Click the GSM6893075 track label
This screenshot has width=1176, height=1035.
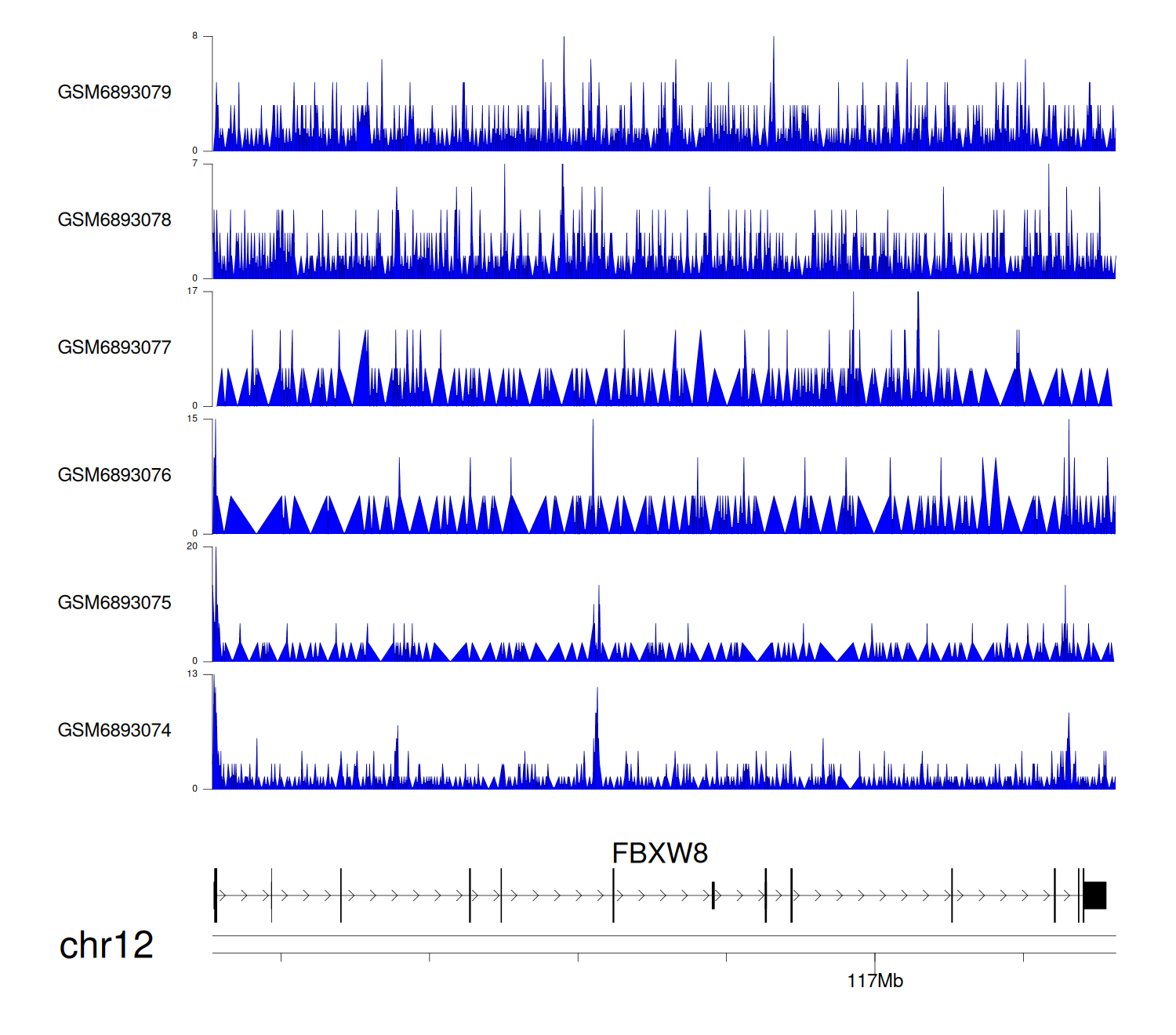click(x=114, y=603)
